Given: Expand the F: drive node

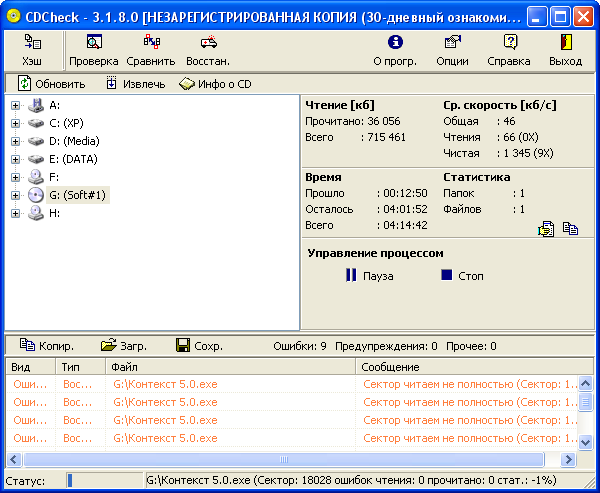Looking at the screenshot, I should 15,177.
